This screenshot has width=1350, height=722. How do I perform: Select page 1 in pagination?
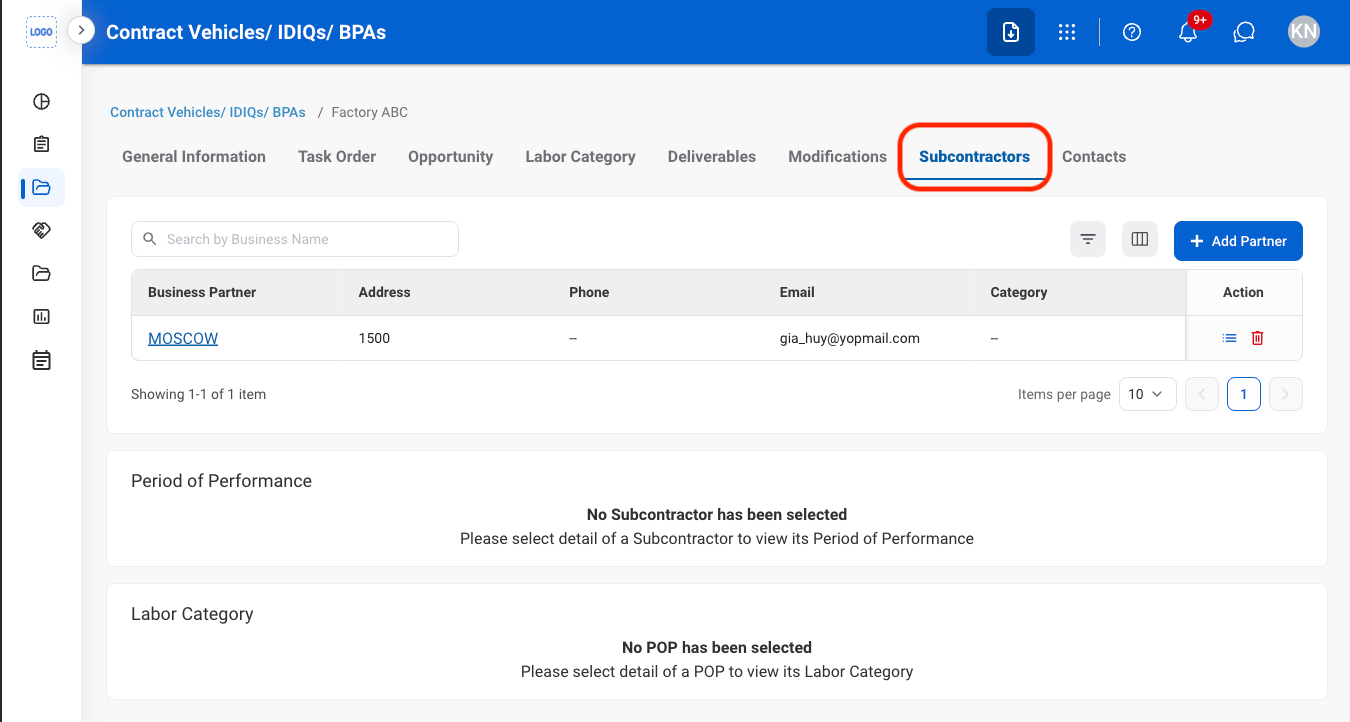click(1244, 394)
